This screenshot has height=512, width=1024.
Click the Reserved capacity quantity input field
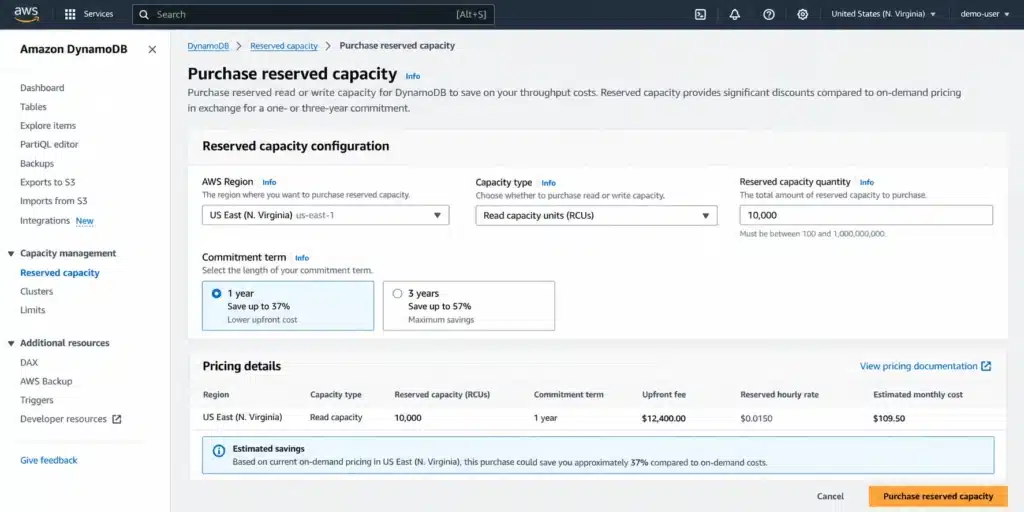pos(866,215)
